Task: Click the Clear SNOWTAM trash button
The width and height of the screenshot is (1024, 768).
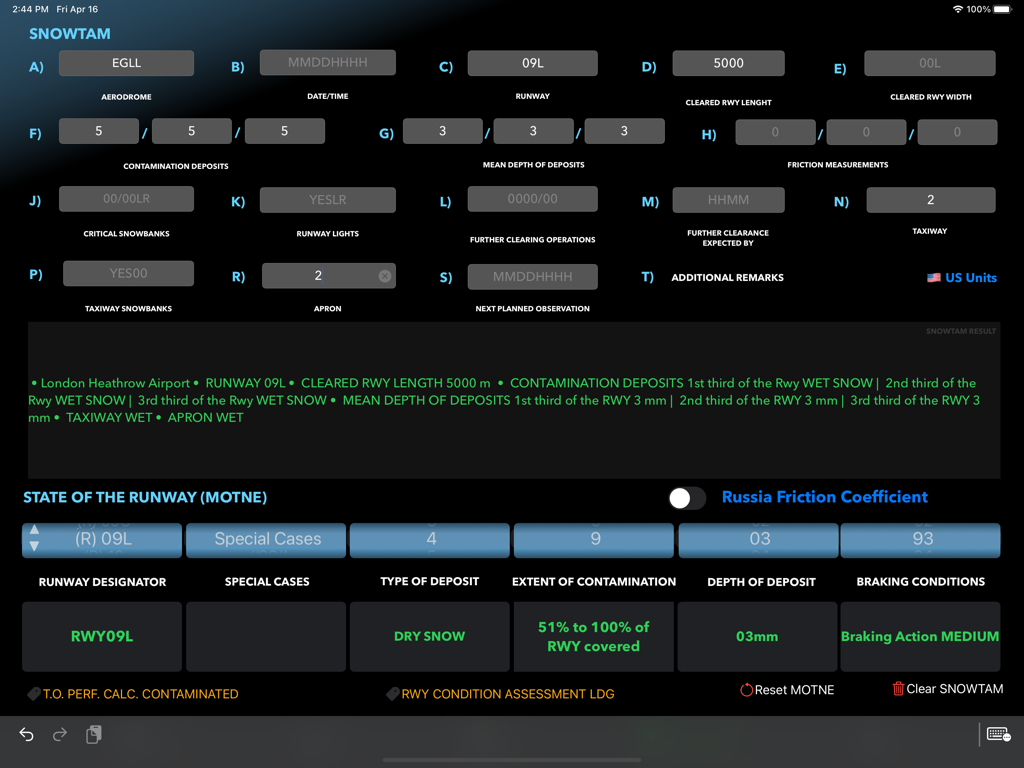Action: (948, 689)
